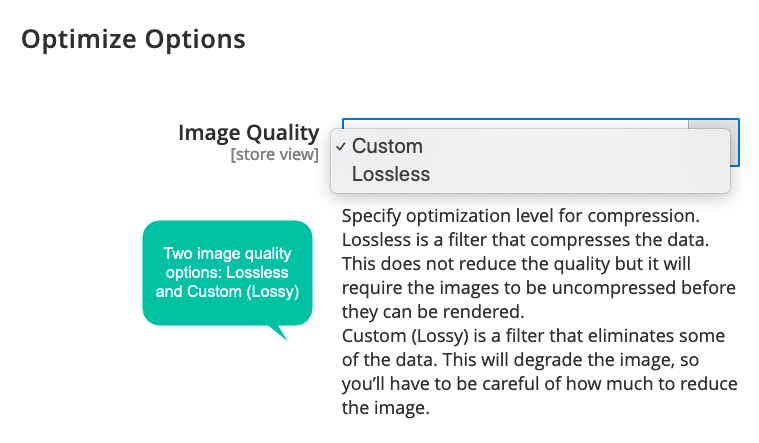Click 'Custom (Lossy) is a filter' sentence
The width and height of the screenshot is (759, 443).
coord(533,336)
